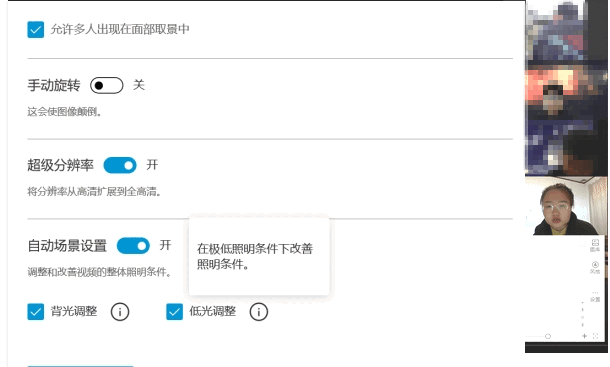Open the 设置 three-dot settings icon
Screen dimensions: 610x367
point(595,296)
